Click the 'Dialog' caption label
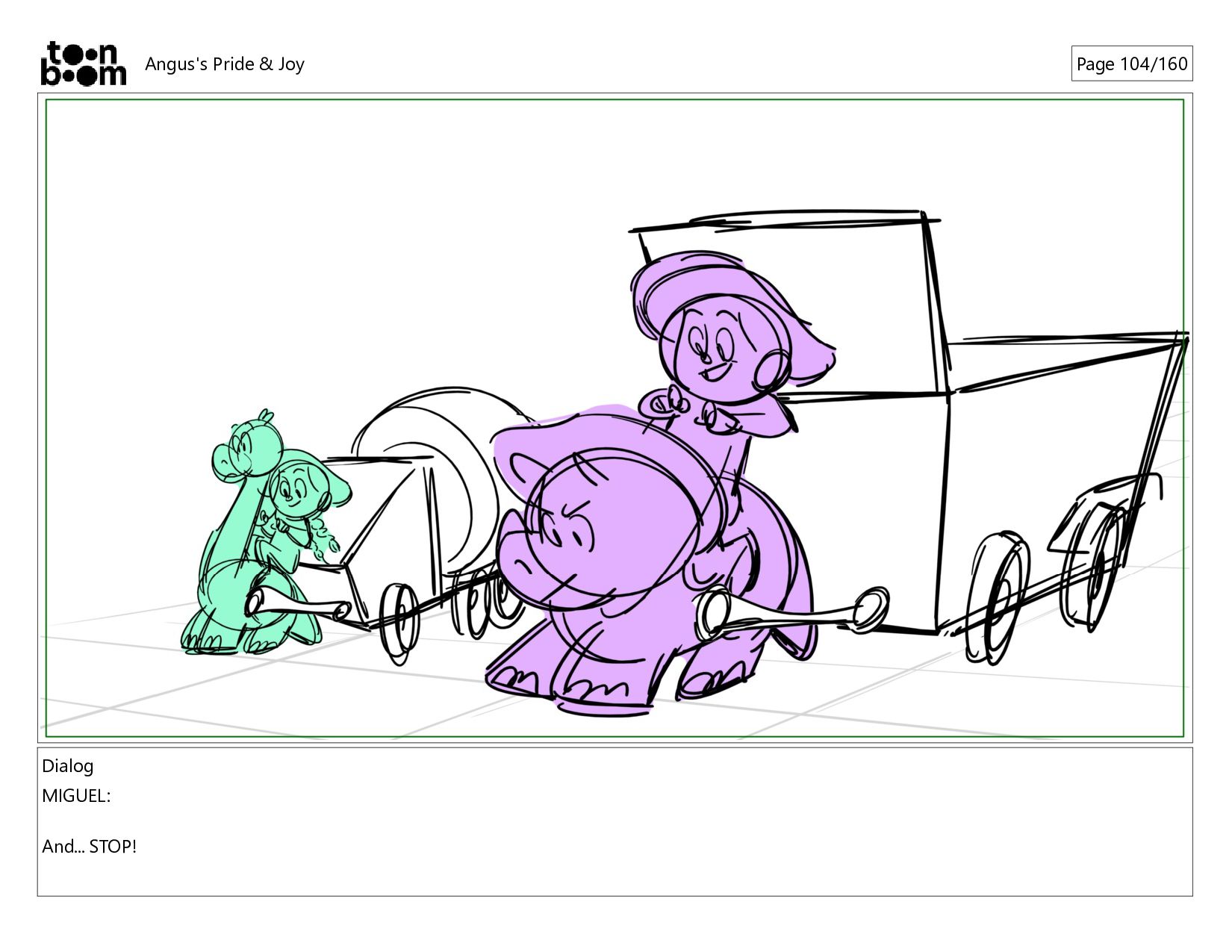Screen dimensions: 1232x952 [x=68, y=765]
